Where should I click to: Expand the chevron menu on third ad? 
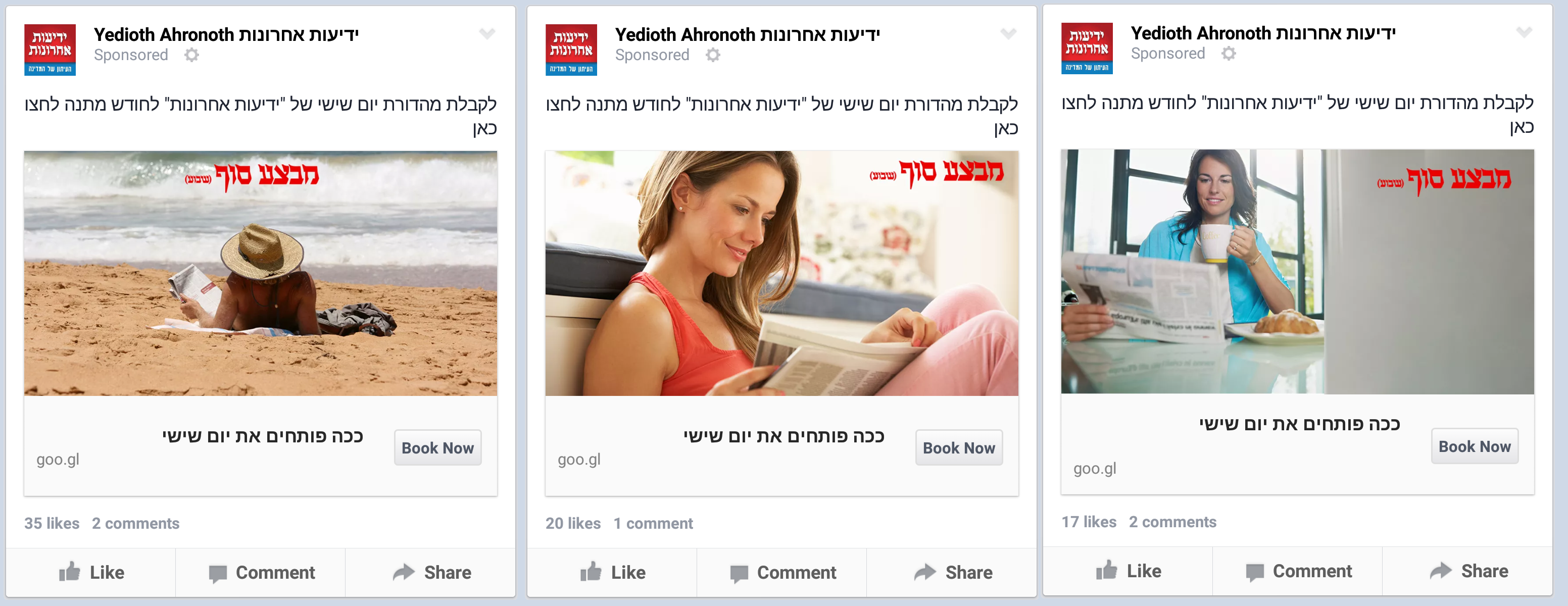click(x=1524, y=32)
